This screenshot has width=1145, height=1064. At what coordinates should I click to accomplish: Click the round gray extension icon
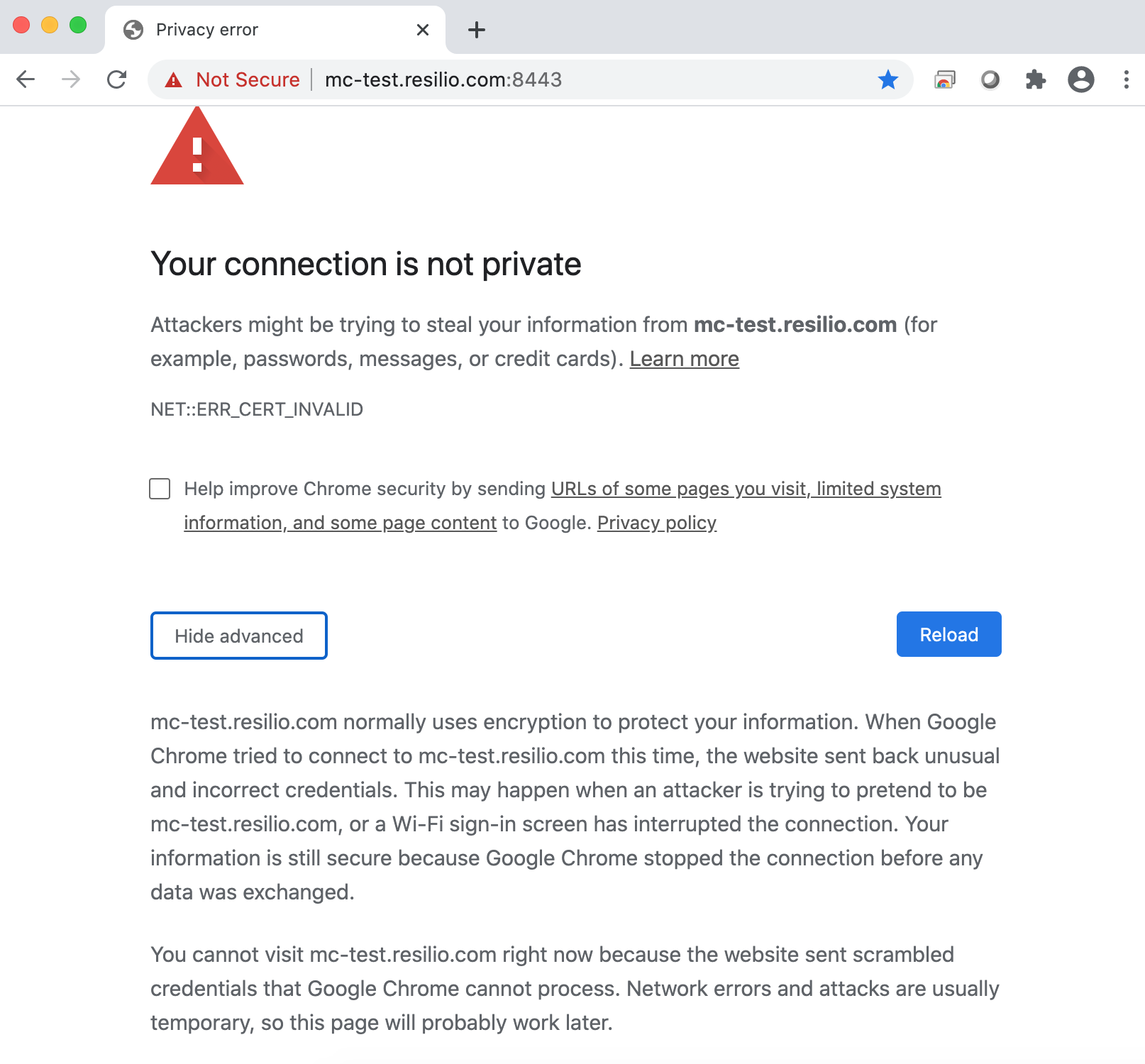[990, 79]
